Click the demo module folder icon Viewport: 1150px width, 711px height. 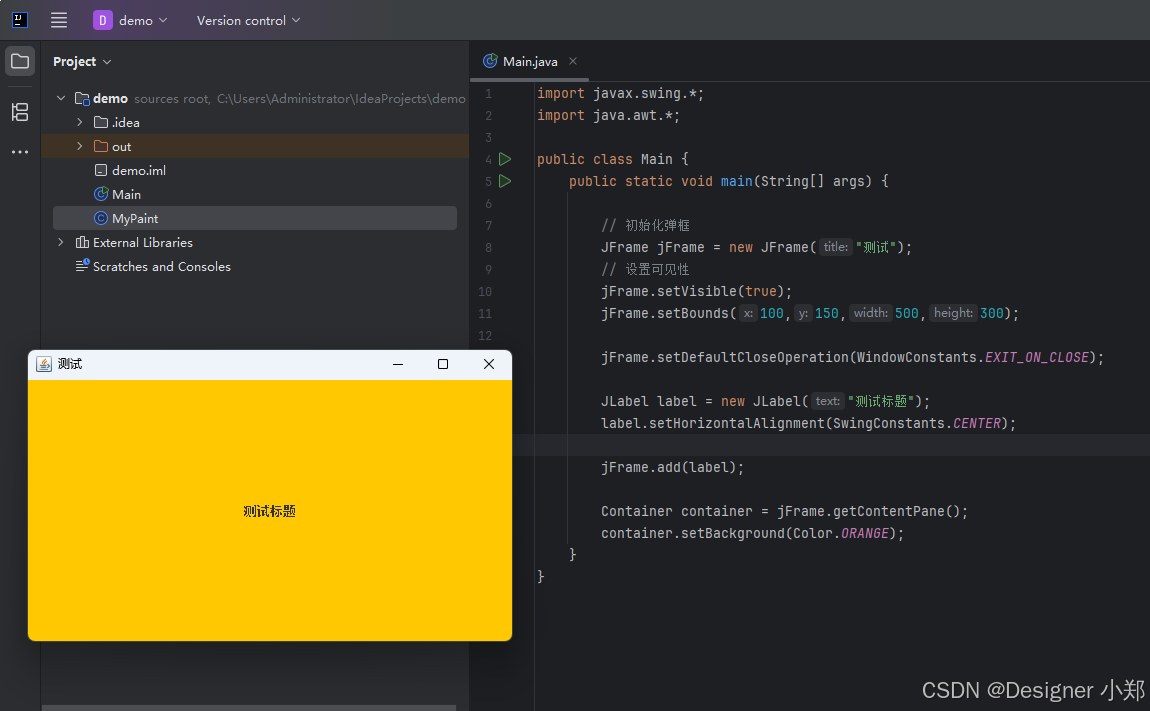tap(82, 98)
